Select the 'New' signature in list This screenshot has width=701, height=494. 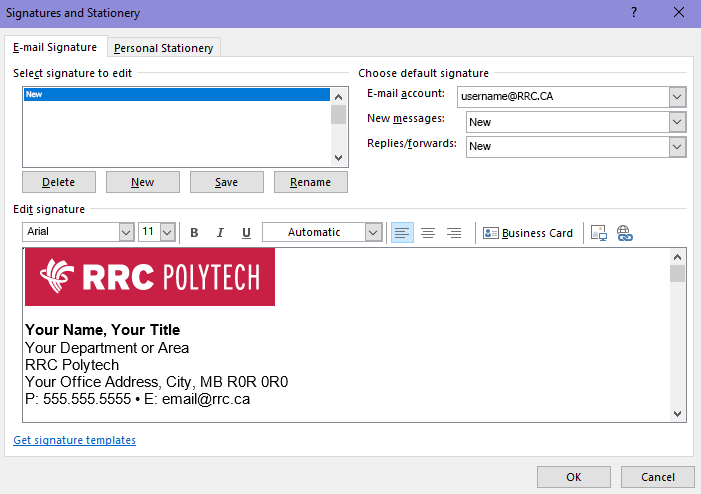tap(176, 95)
